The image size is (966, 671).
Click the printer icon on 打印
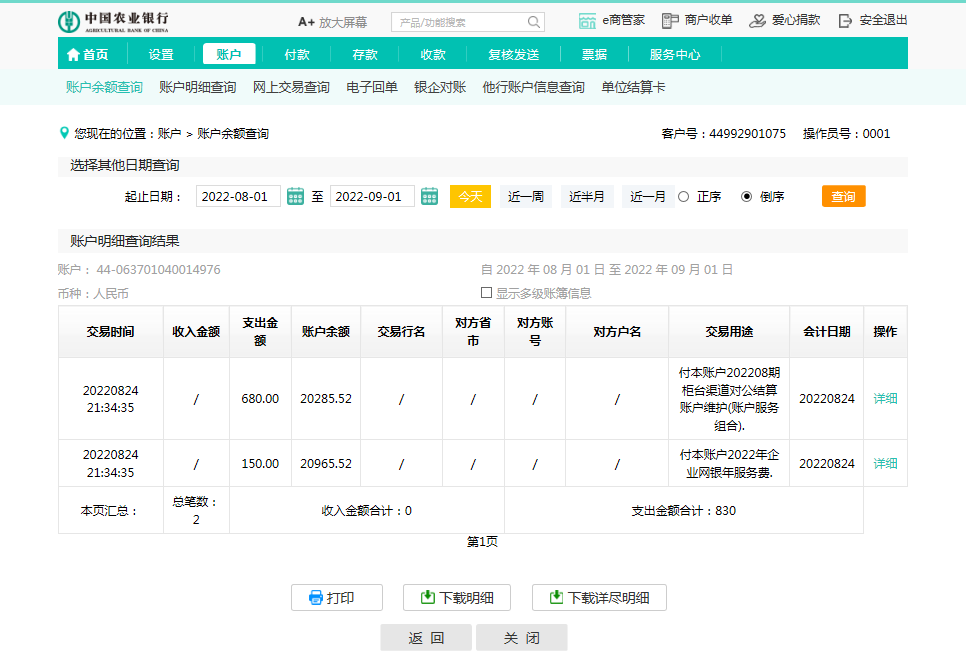tap(315, 598)
